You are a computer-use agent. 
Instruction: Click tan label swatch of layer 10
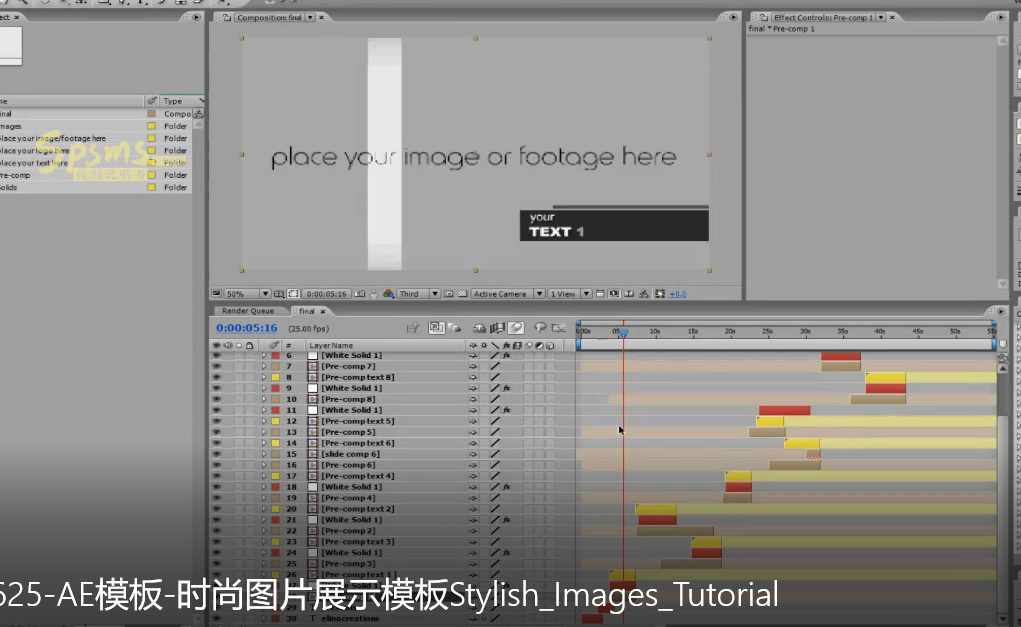pyautogui.click(x=275, y=399)
